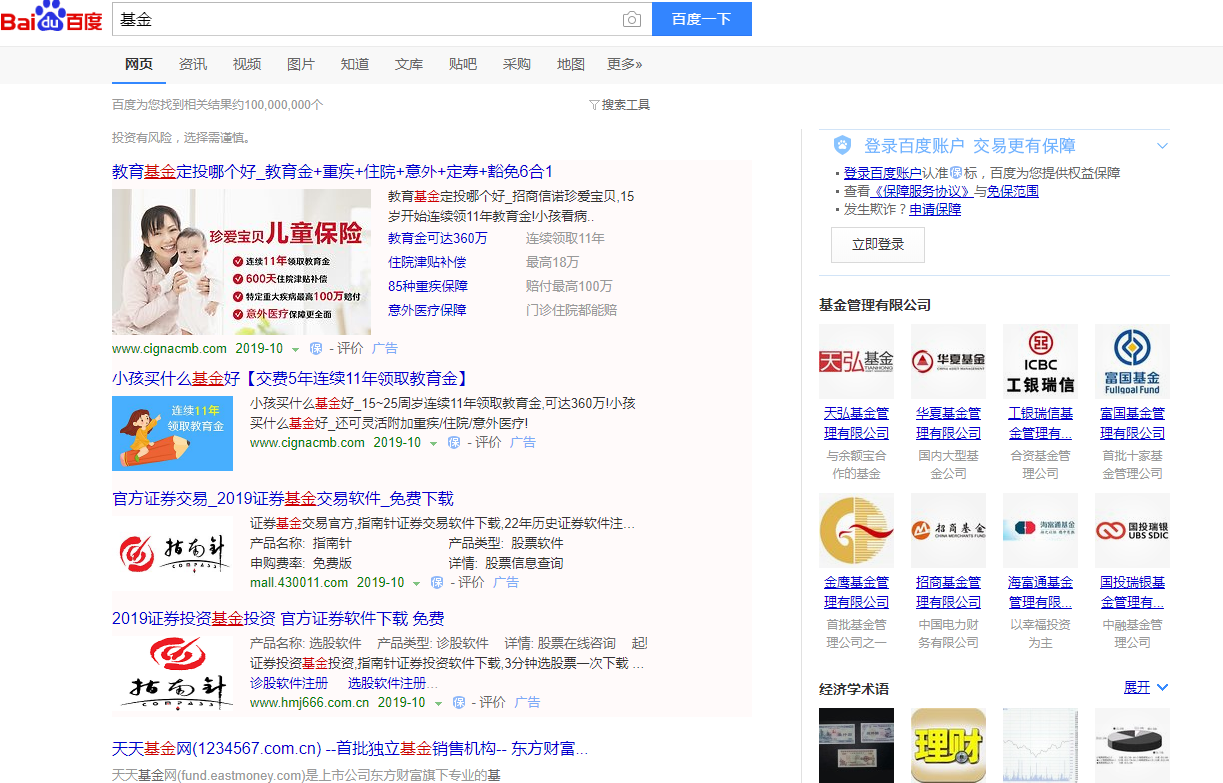Expand 经济学术语 section with 展开

pos(1146,688)
